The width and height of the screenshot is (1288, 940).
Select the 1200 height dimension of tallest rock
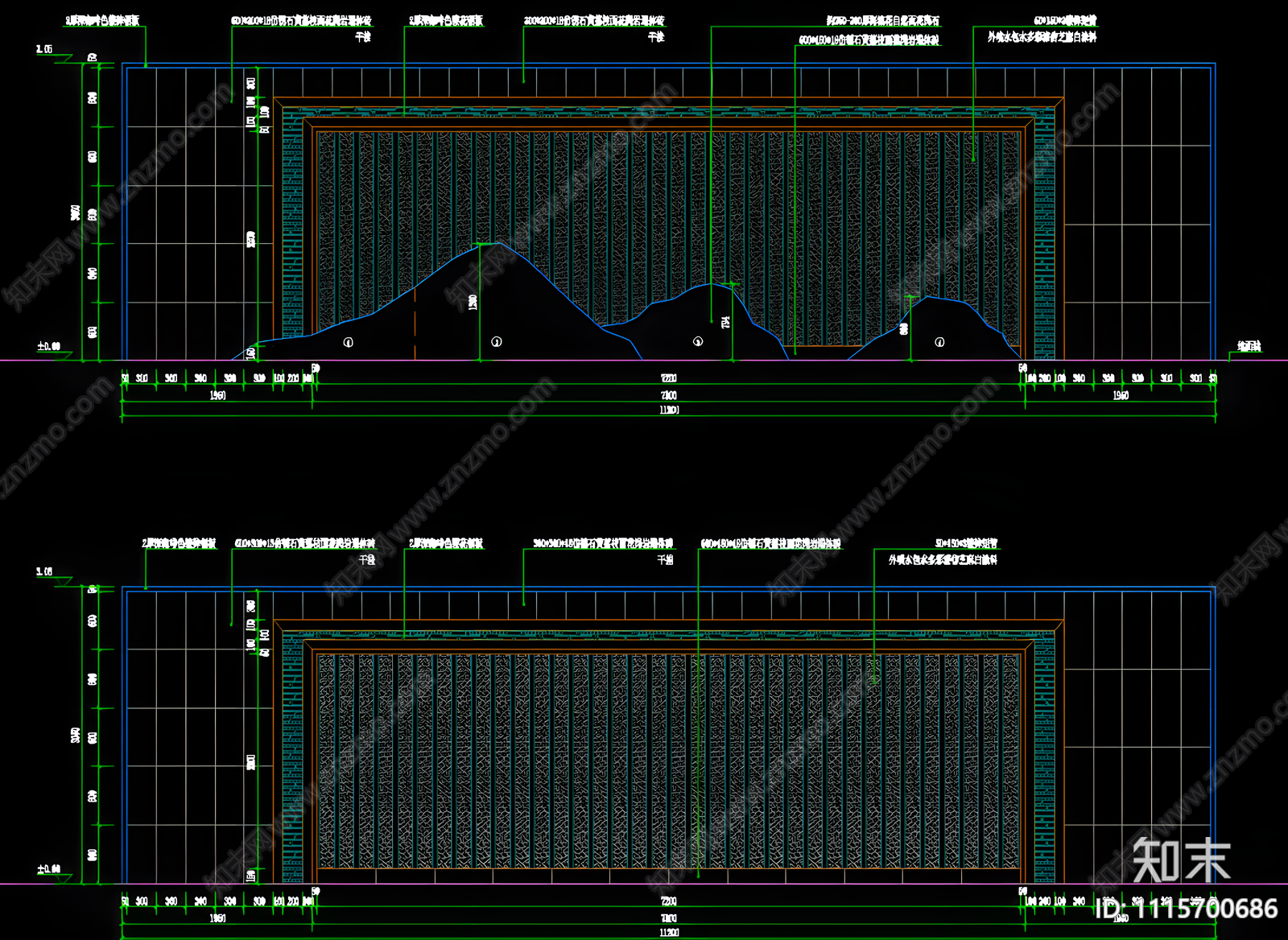(473, 302)
